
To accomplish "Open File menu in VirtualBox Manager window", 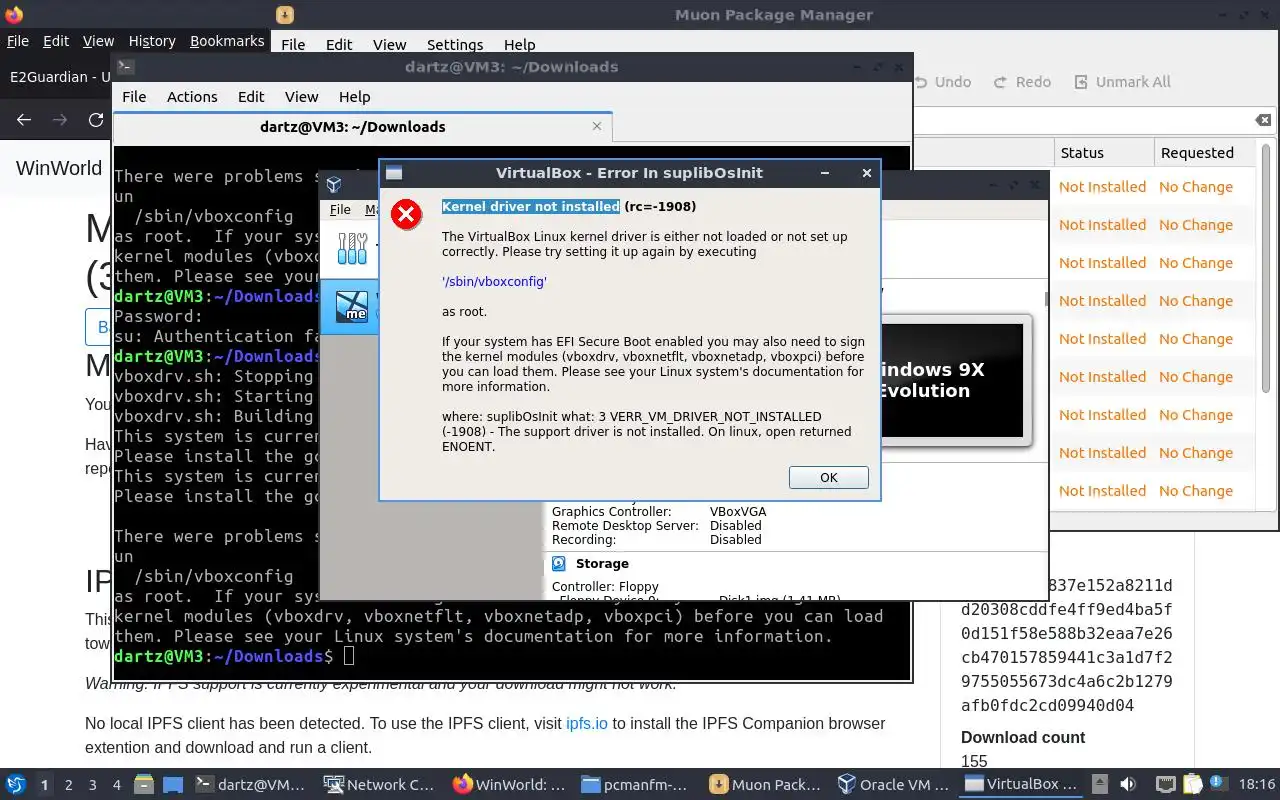I will [340, 210].
